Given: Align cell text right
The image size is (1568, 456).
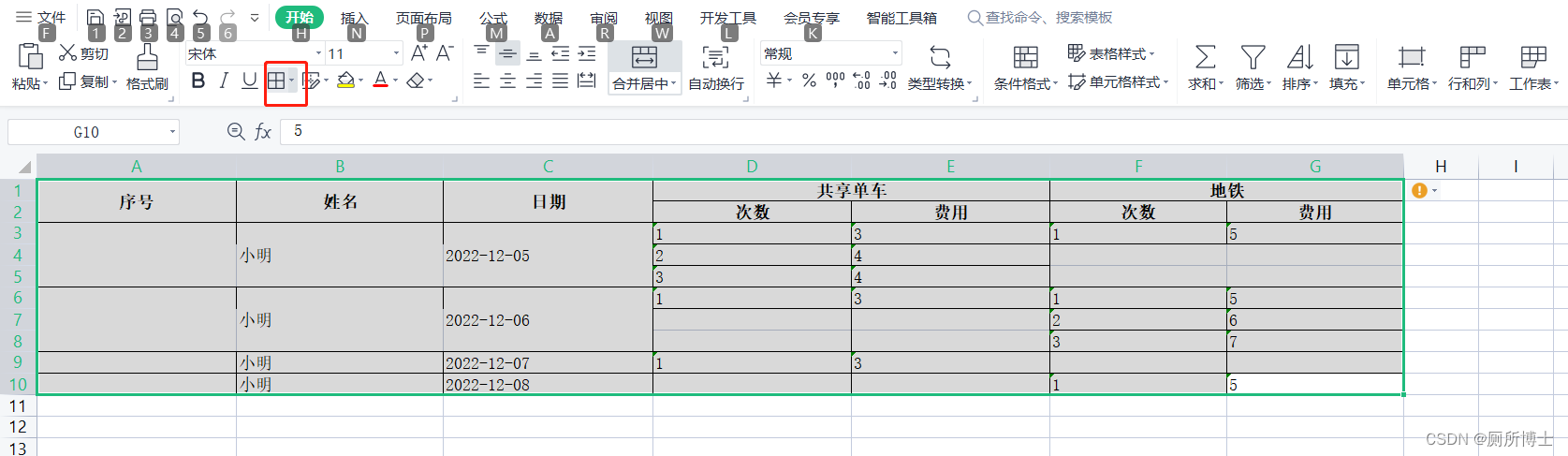Looking at the screenshot, I should pyautogui.click(x=534, y=81).
